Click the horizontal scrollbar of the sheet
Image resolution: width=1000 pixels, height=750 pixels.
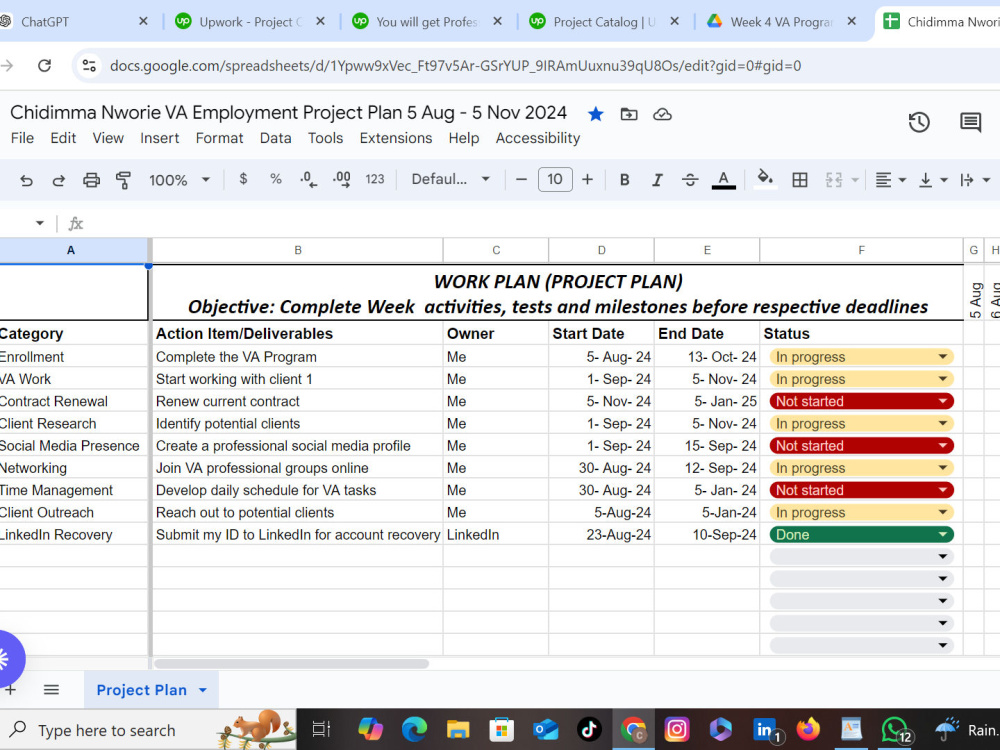[x=291, y=664]
